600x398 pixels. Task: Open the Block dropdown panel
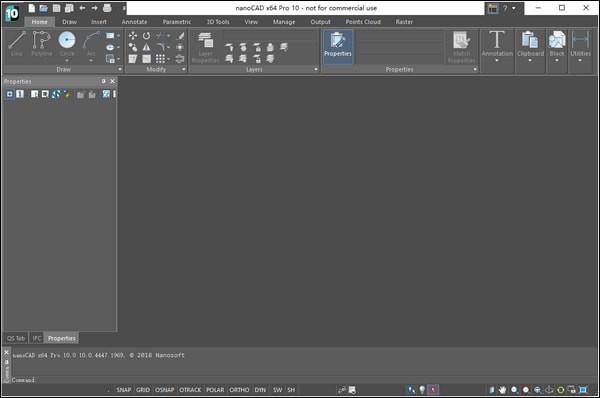557,47
